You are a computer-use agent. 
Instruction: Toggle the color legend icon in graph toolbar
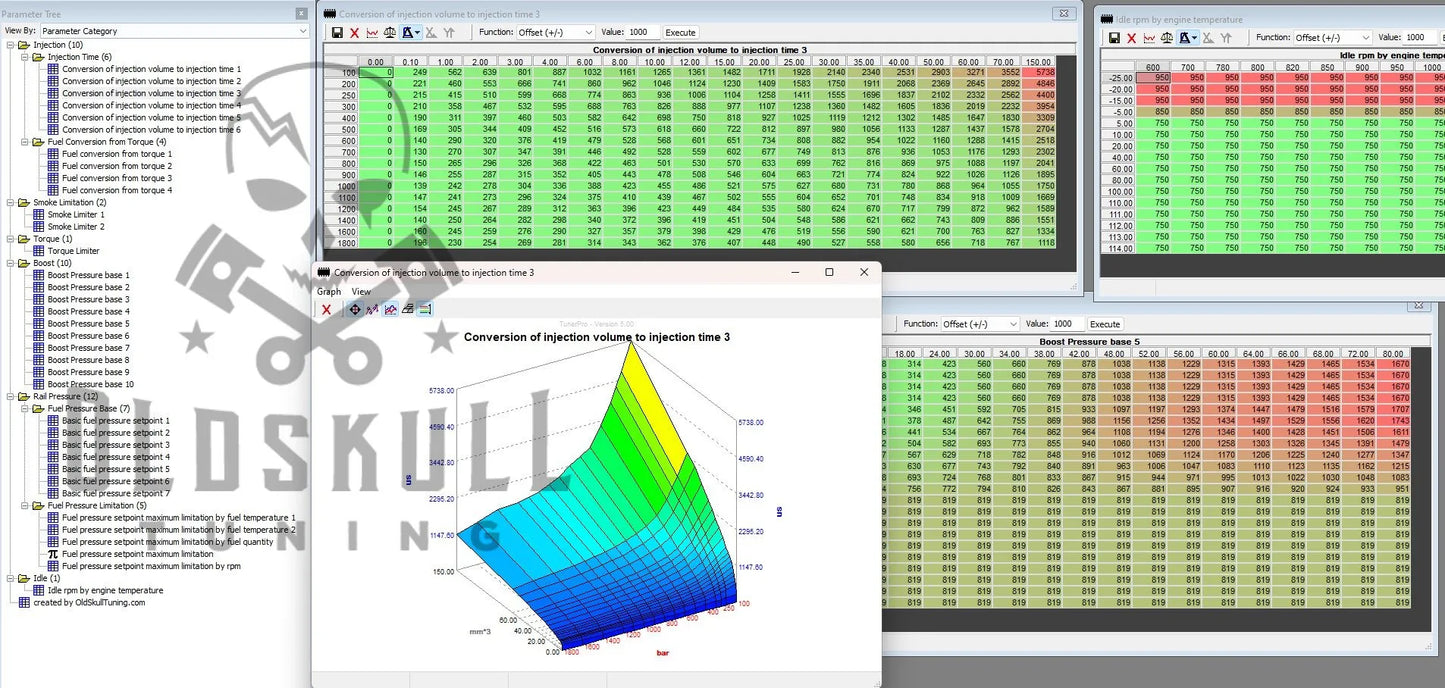pyautogui.click(x=424, y=310)
